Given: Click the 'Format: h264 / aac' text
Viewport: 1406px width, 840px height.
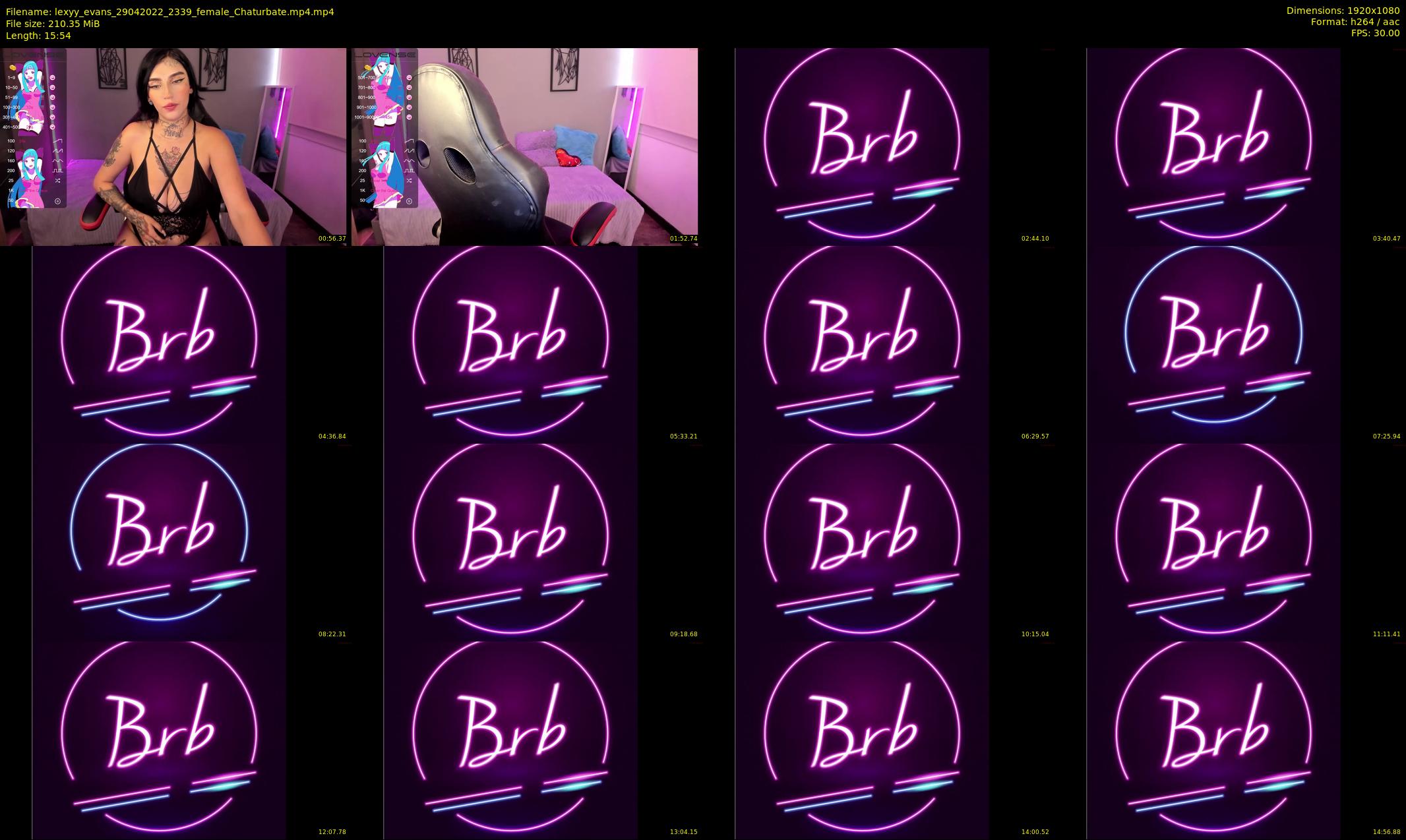Looking at the screenshot, I should [x=1355, y=22].
